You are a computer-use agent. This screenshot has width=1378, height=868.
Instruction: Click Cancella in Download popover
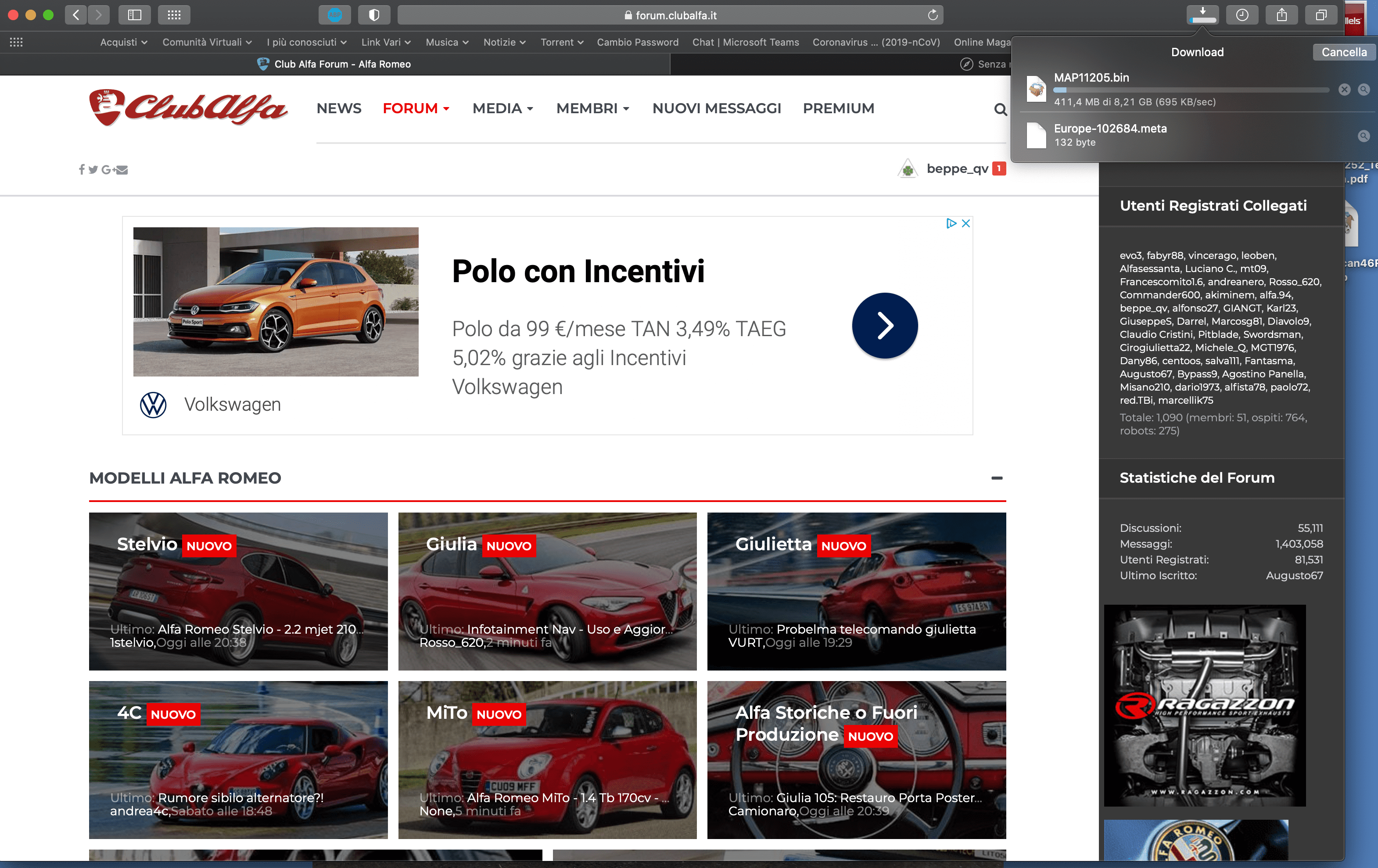pos(1344,52)
